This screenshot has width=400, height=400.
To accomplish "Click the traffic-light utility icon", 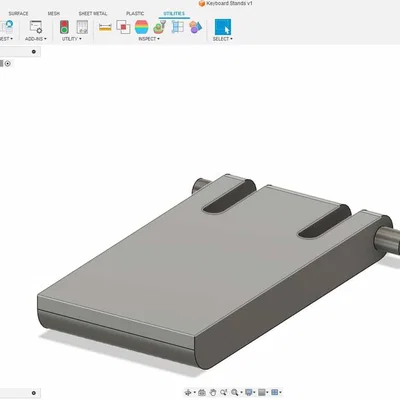I will (x=64, y=27).
